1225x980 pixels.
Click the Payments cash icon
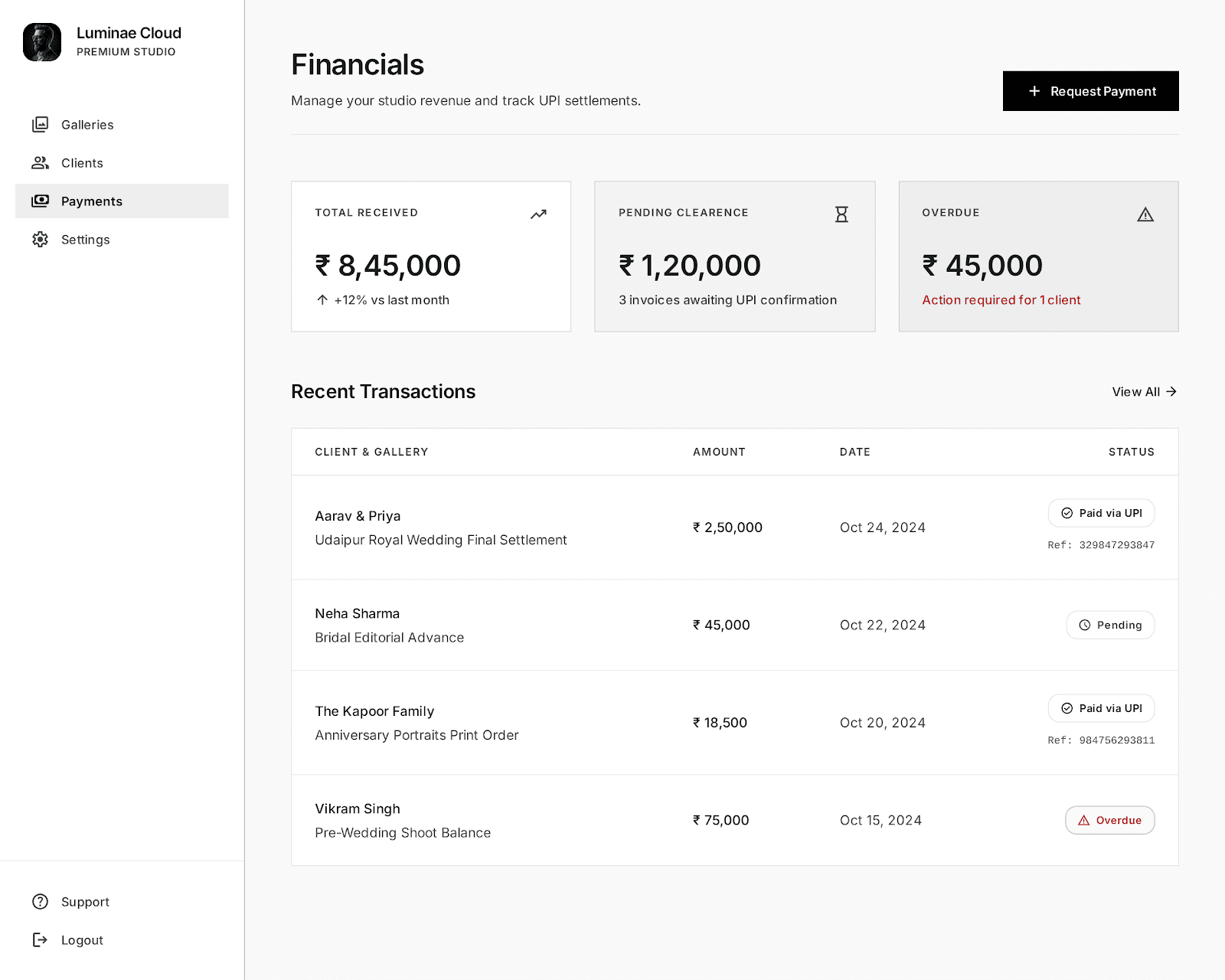click(41, 201)
